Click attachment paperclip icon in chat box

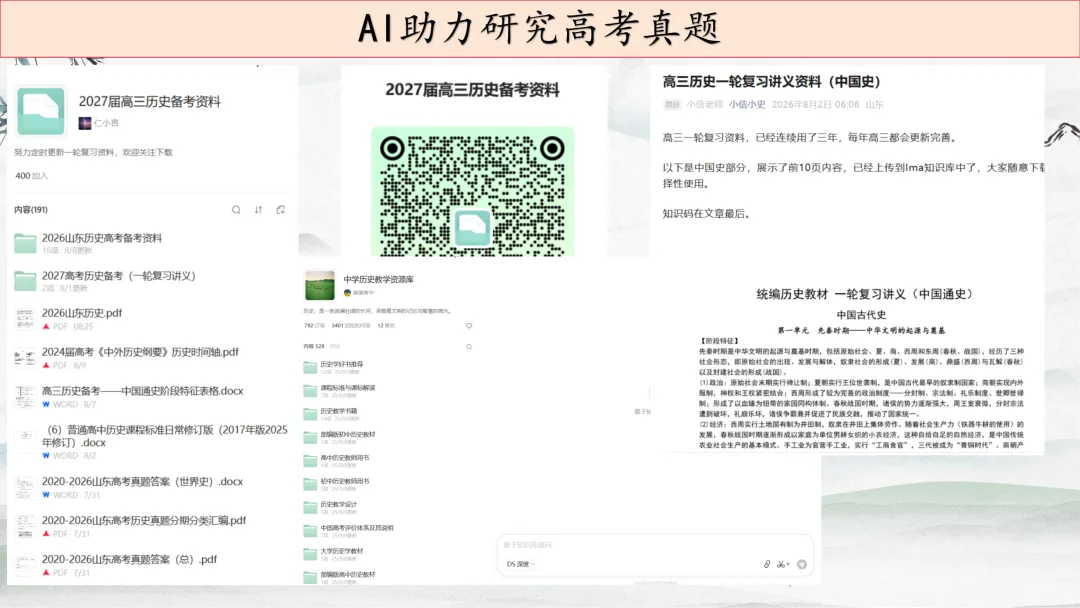[x=767, y=564]
